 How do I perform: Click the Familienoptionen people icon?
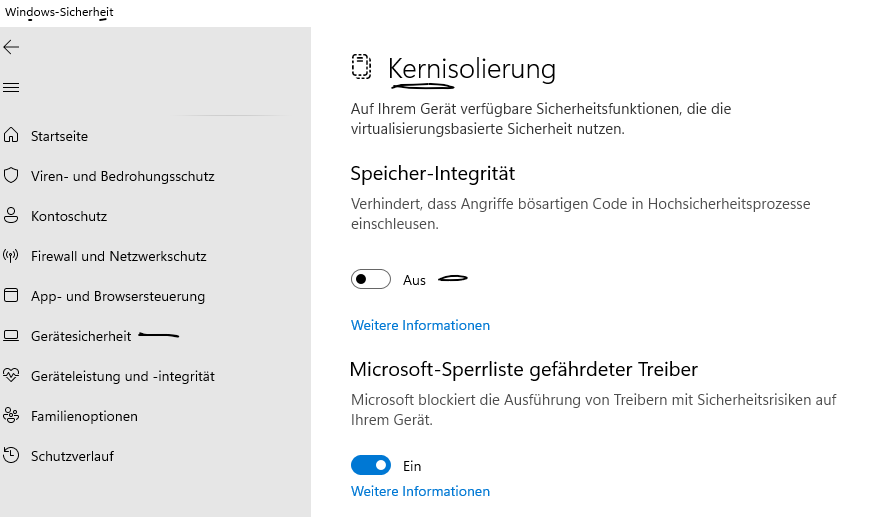click(12, 416)
